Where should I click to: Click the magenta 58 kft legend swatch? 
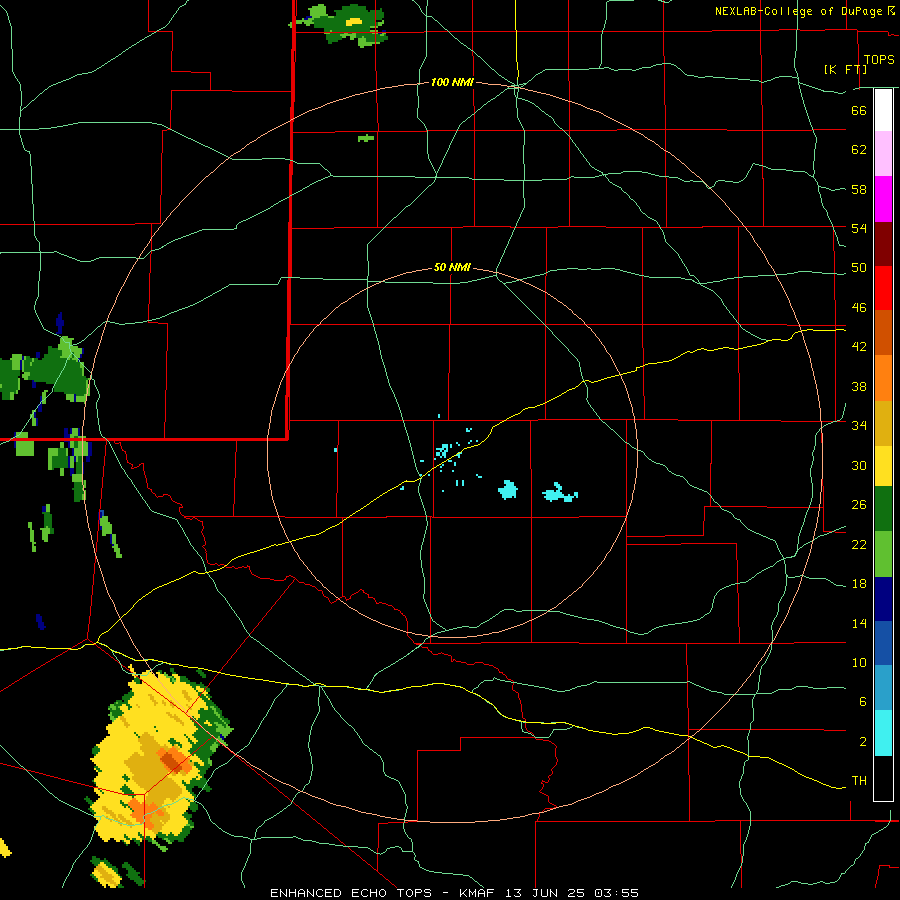[883, 199]
